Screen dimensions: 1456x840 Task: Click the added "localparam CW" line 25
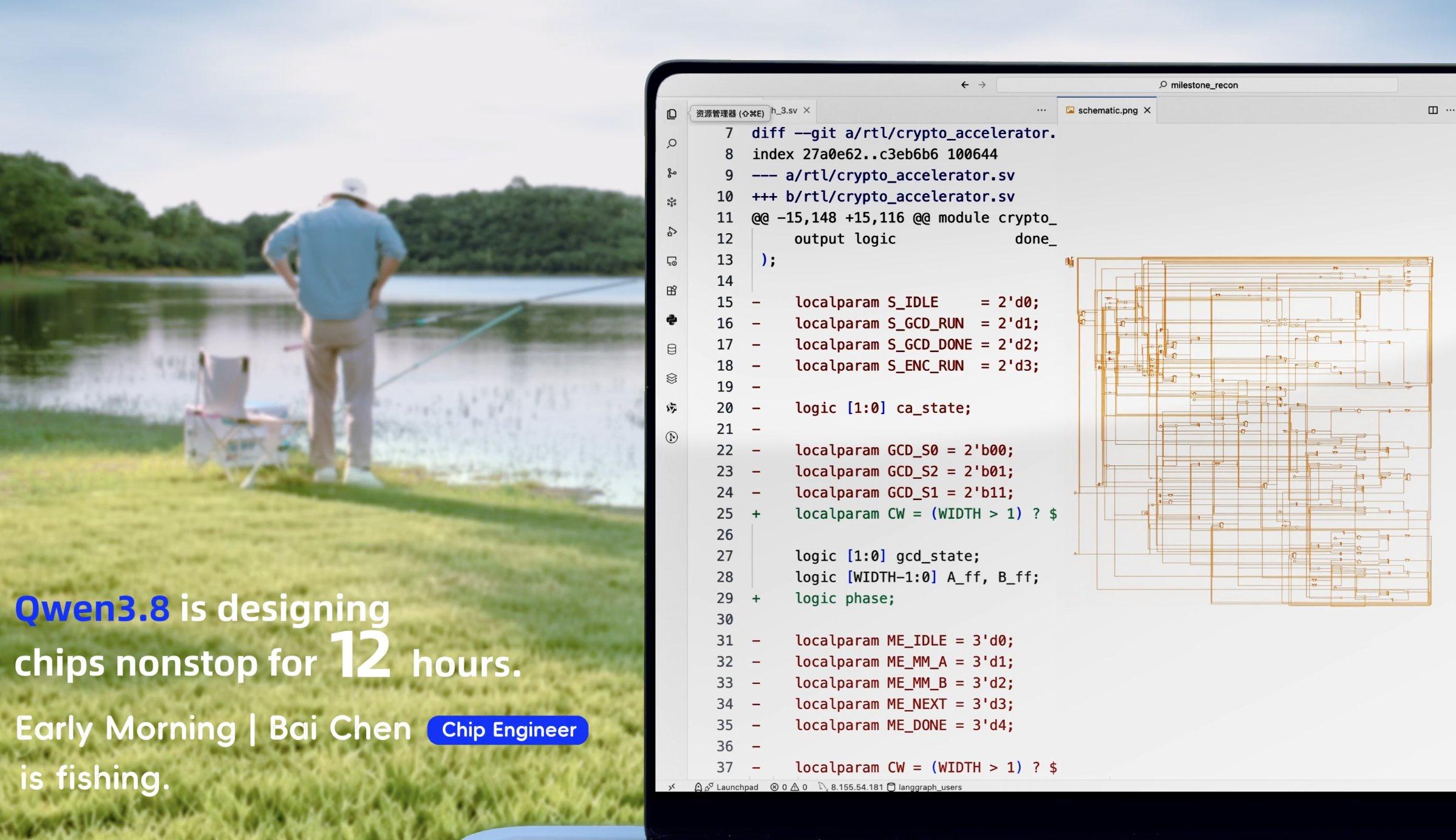tap(926, 514)
